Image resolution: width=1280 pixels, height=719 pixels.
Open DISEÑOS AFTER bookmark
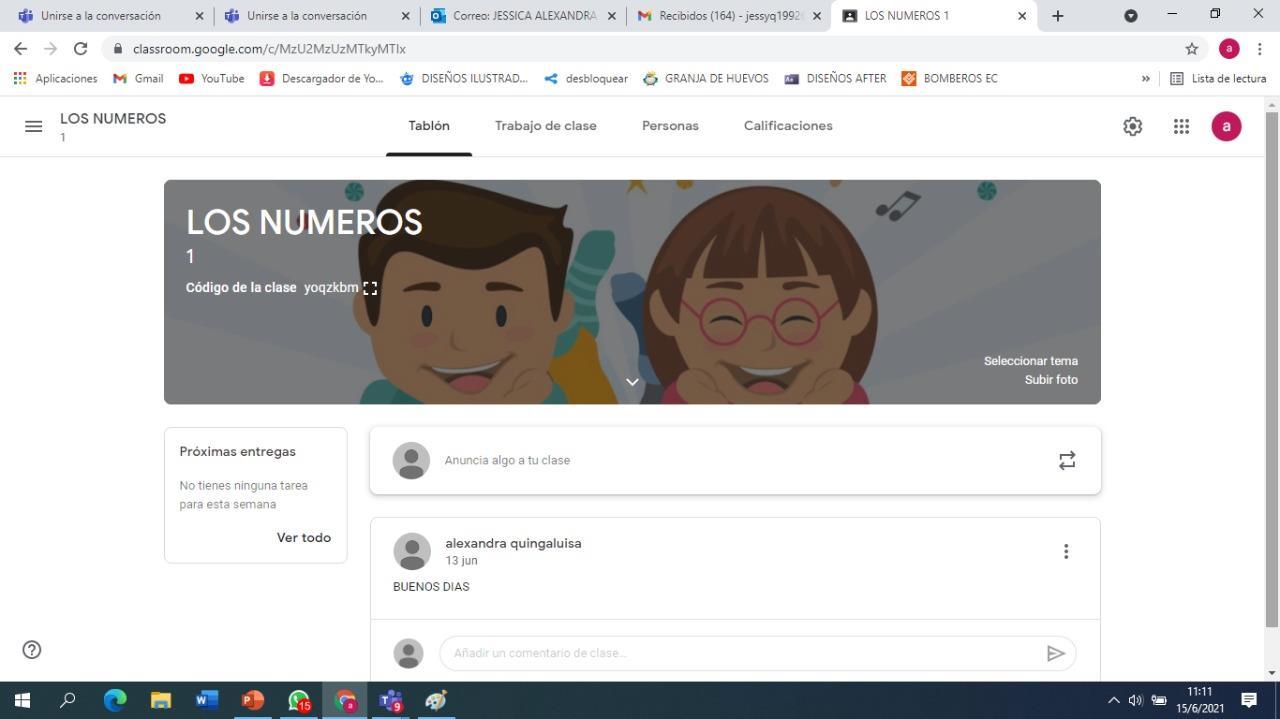835,78
